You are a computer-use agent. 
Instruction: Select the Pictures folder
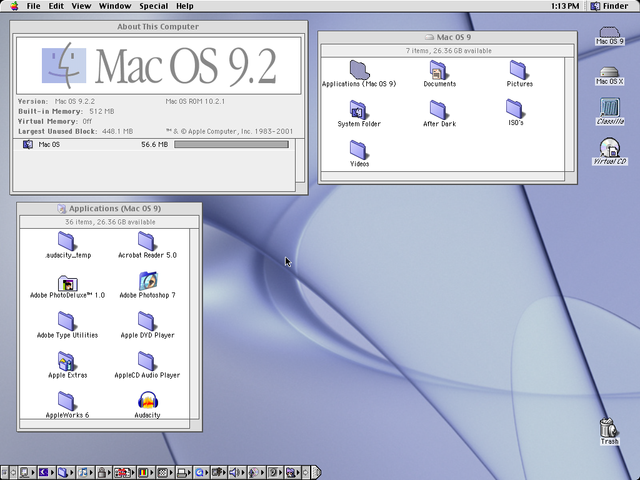(x=519, y=73)
